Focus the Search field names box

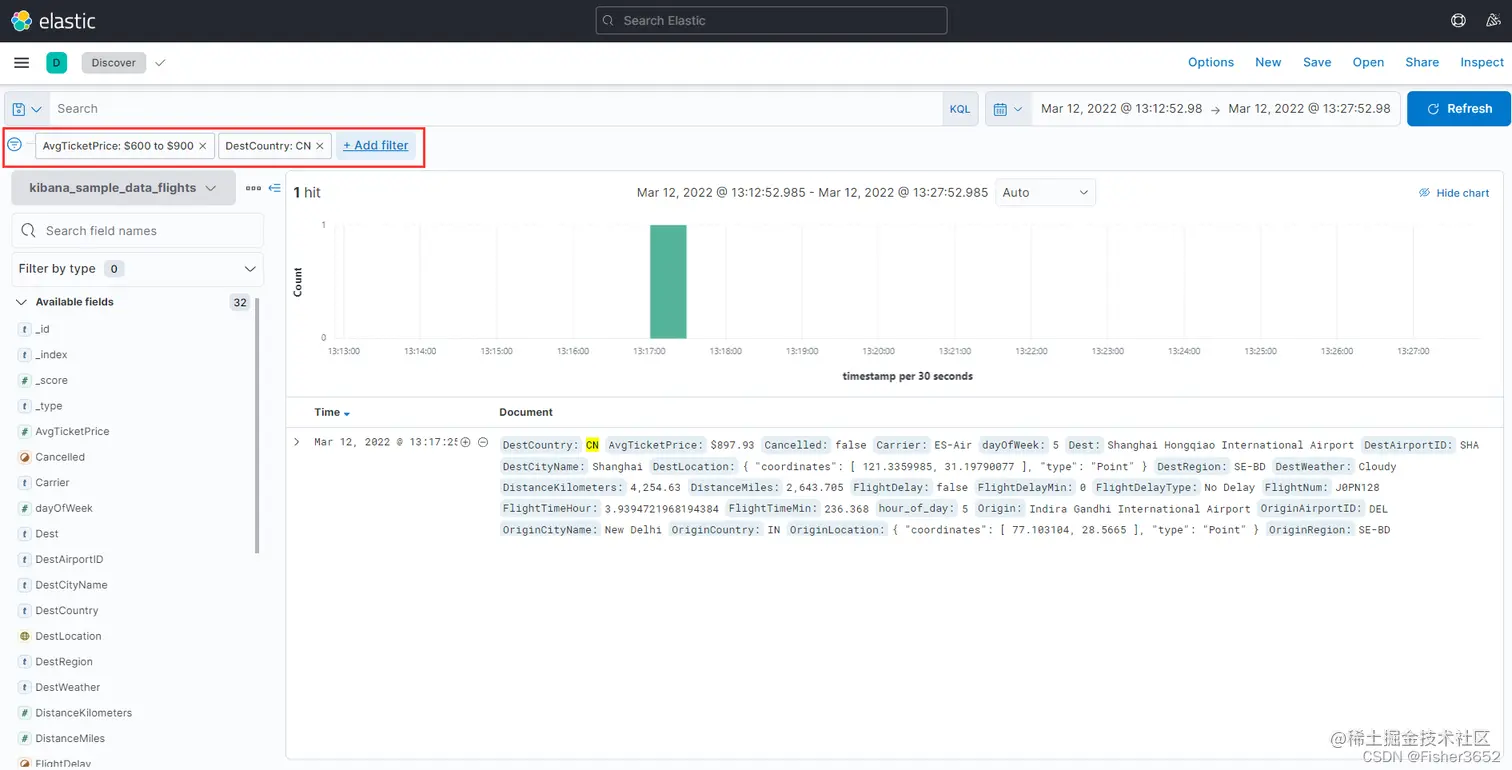pos(138,231)
